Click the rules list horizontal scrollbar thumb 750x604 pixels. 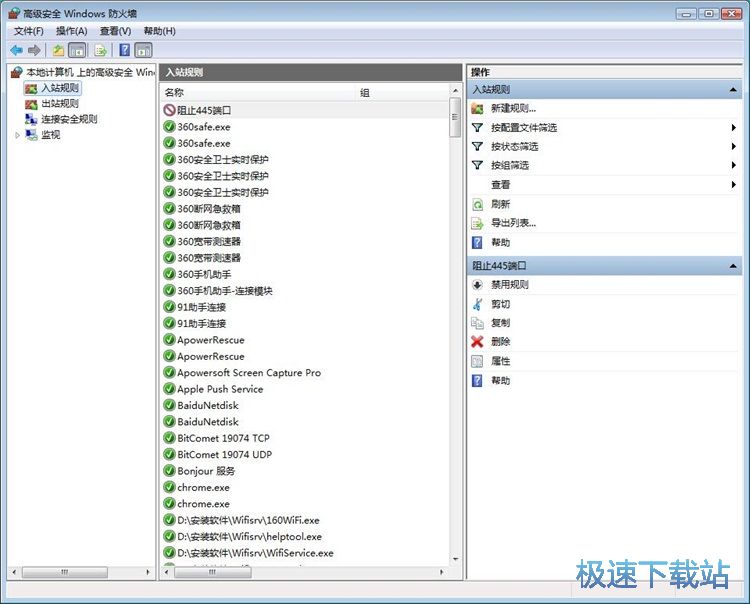pyautogui.click(x=213, y=572)
